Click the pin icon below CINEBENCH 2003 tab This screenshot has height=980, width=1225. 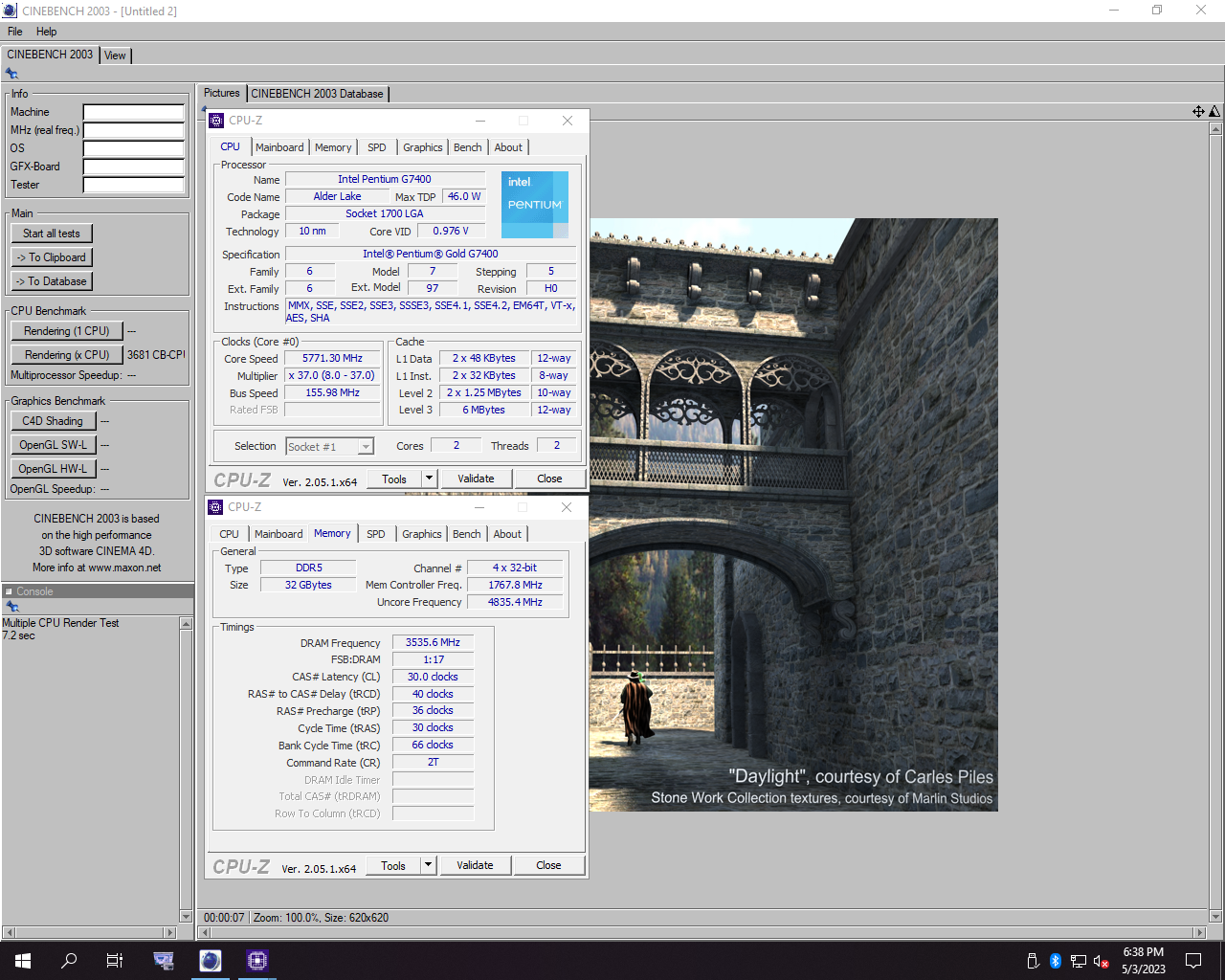(x=11, y=74)
